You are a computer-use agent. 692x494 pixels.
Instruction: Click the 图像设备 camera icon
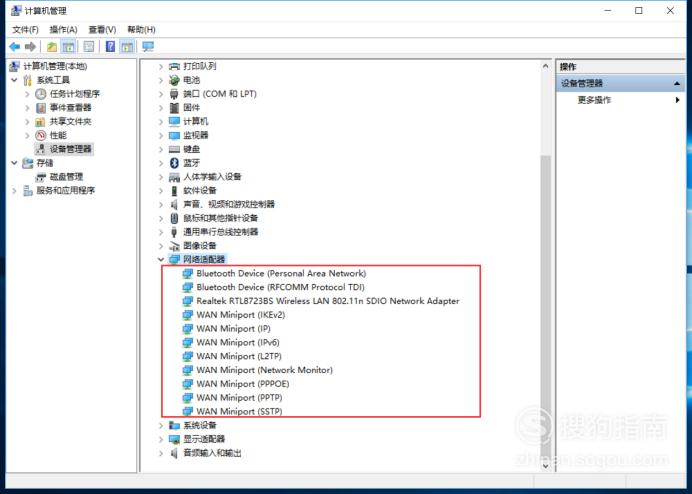[175, 246]
